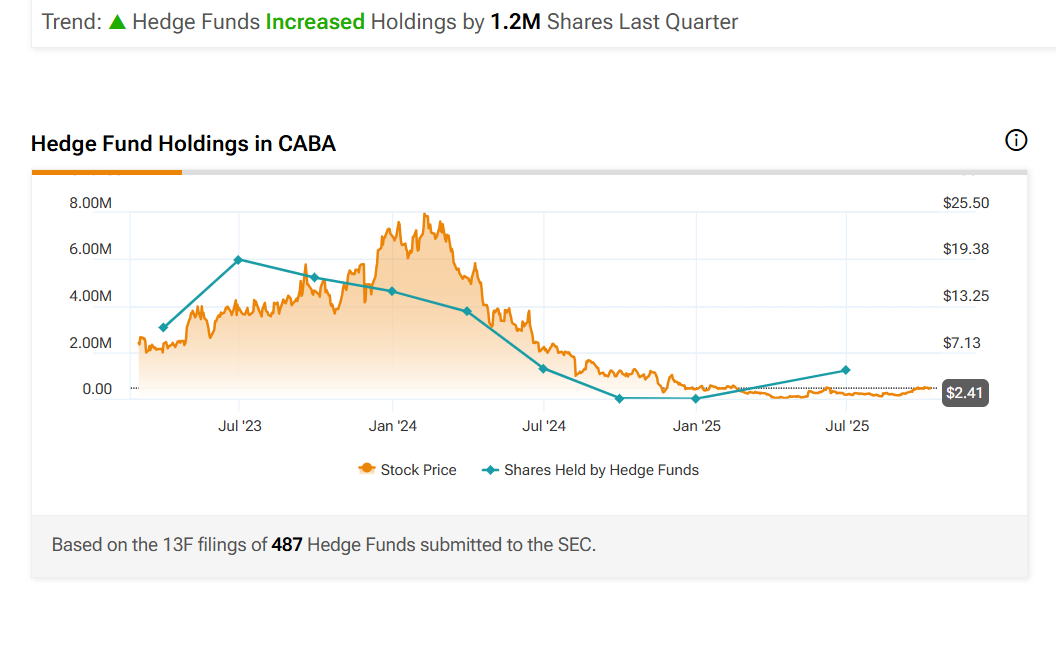Select the teal diamond marker above Jan '25

click(695, 399)
